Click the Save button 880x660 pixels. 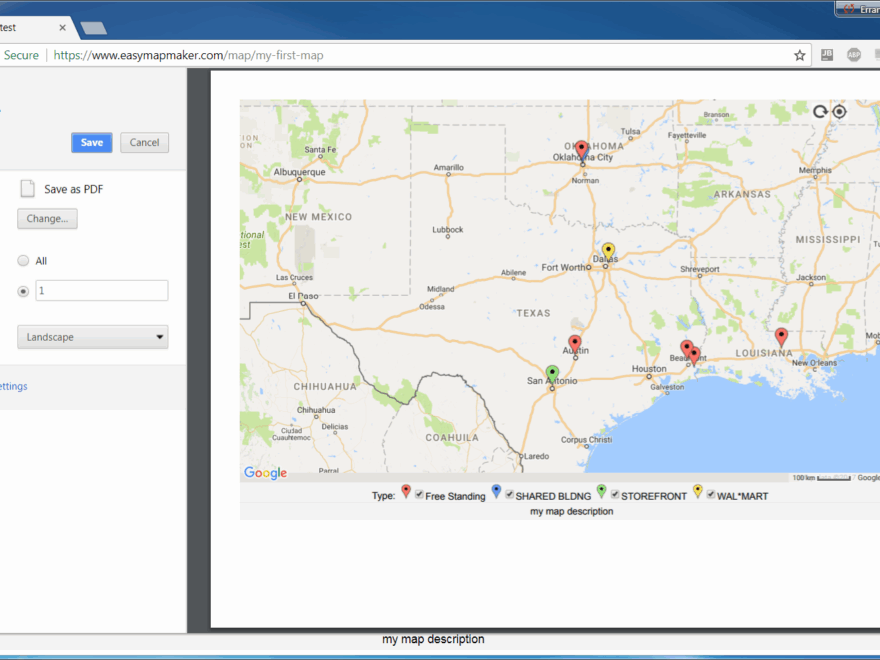[x=91, y=142]
